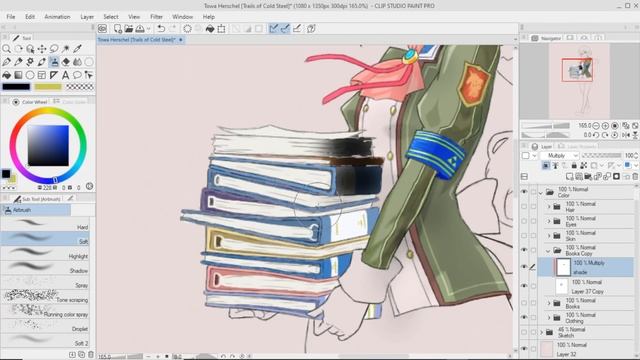
Task: Select the Zoom magnifier tool
Action: (x=7, y=49)
